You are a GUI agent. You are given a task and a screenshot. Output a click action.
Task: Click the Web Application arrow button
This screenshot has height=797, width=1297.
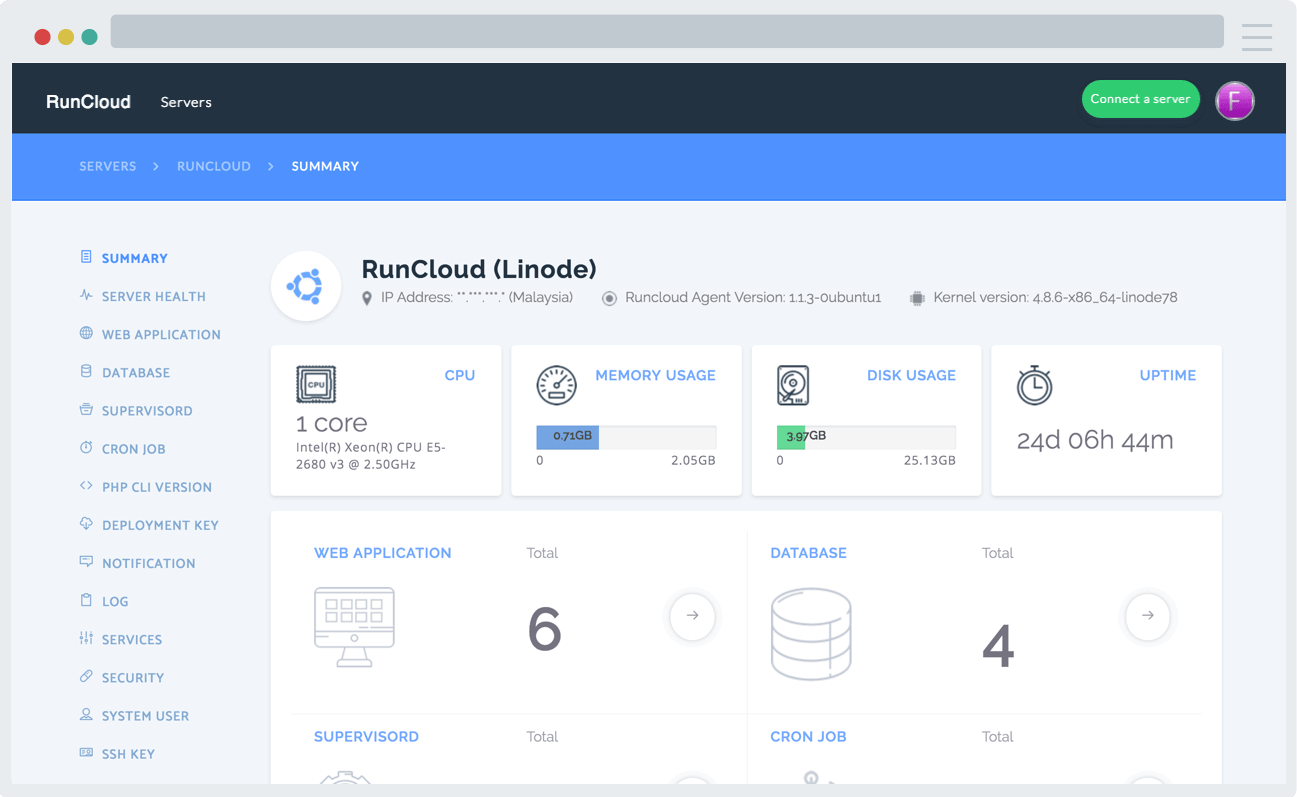[x=692, y=616]
